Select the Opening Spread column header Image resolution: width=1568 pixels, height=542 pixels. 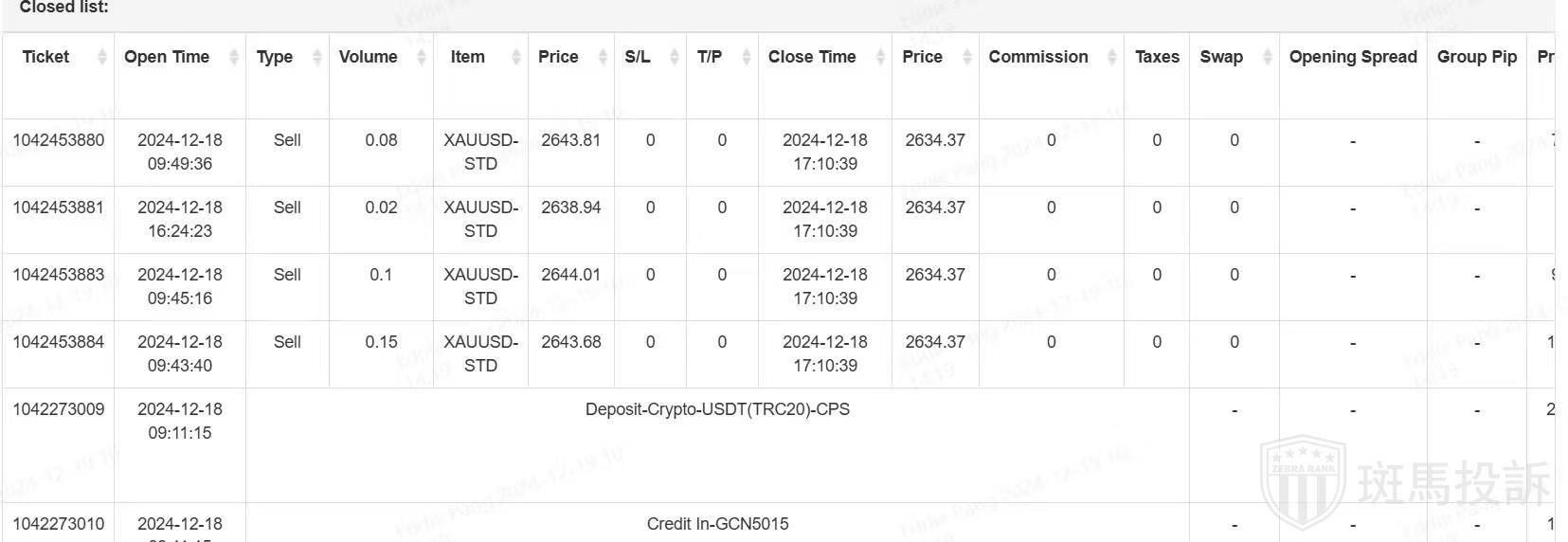pos(1353,57)
